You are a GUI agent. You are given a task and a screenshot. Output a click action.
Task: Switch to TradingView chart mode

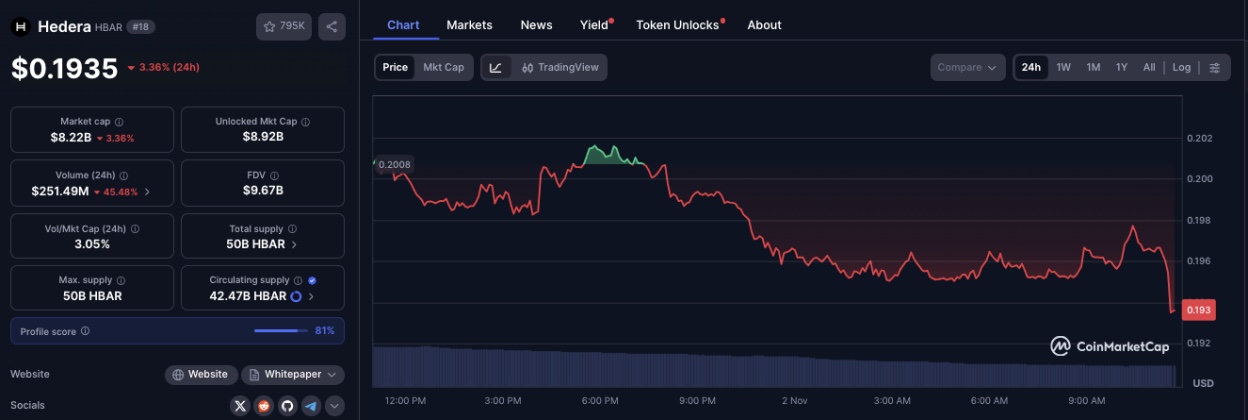[559, 67]
